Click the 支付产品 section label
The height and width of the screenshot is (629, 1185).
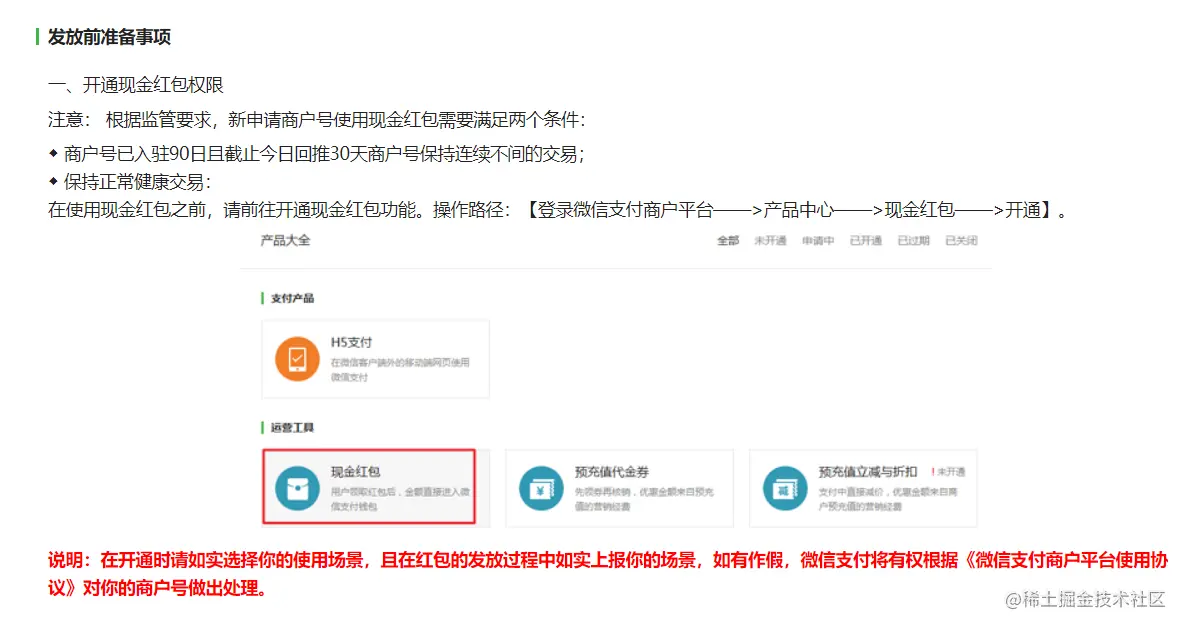[292, 299]
